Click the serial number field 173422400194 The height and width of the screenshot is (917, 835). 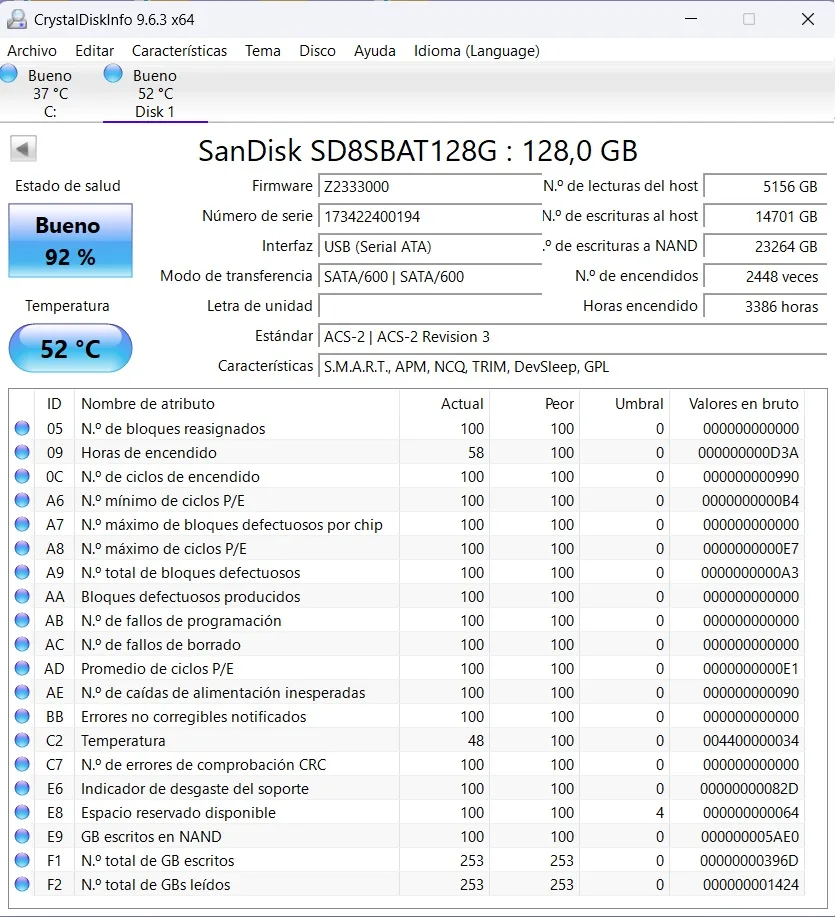(x=430, y=216)
